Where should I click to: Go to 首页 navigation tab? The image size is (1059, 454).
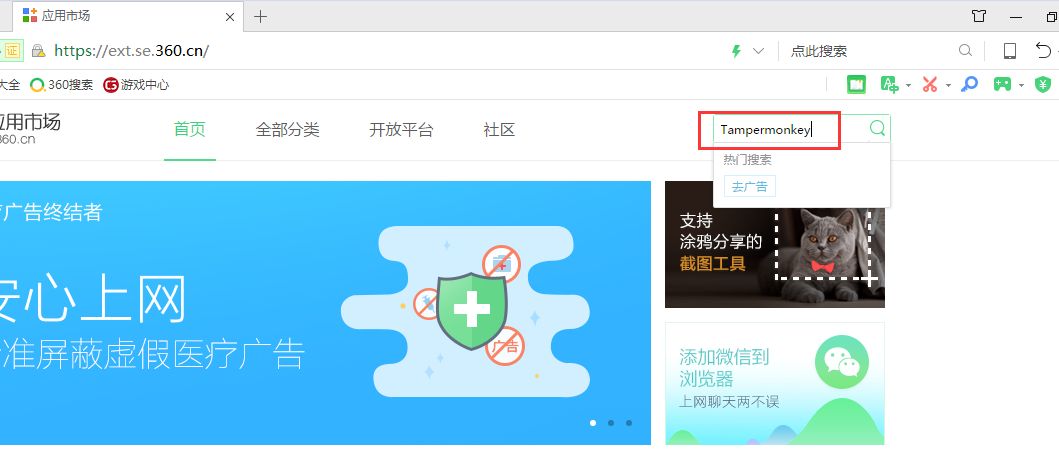tap(190, 130)
